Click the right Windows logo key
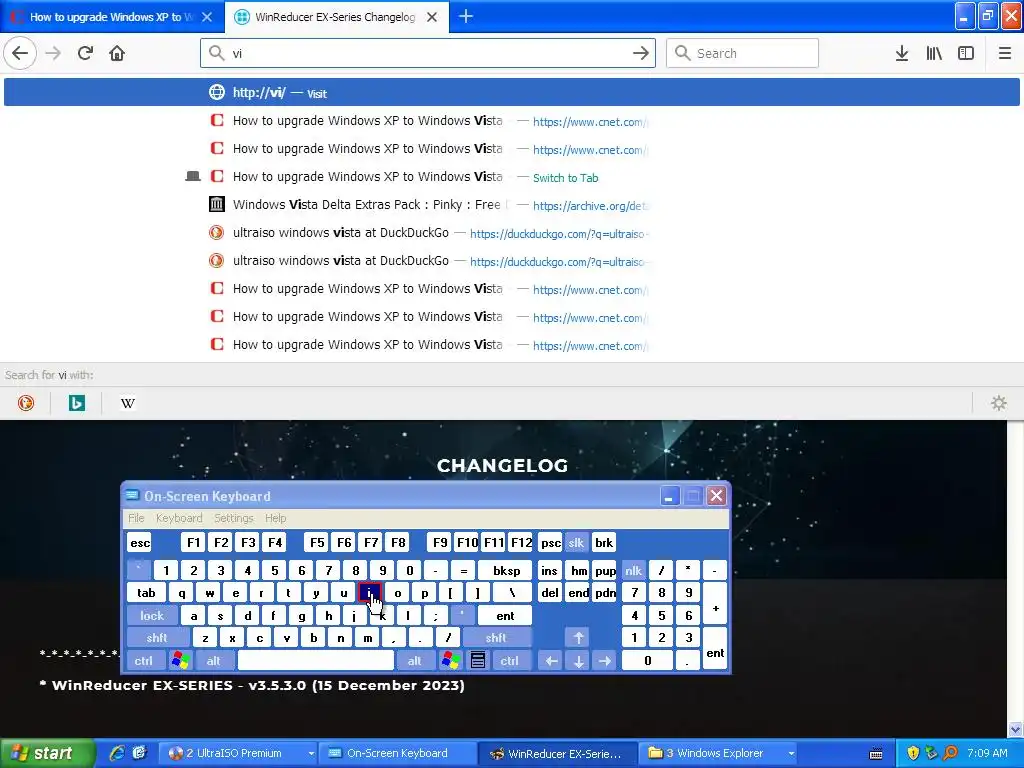The height and width of the screenshot is (768, 1024). (451, 661)
